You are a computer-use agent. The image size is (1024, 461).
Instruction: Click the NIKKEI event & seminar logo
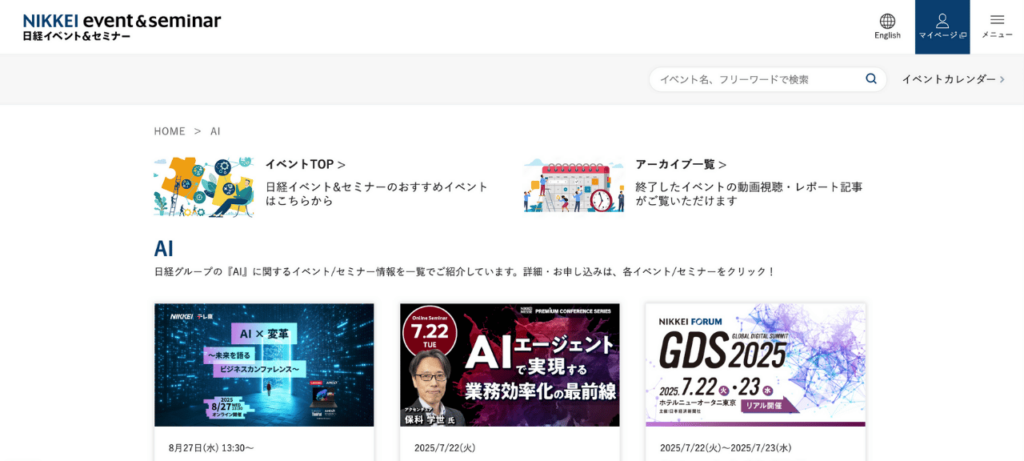[x=122, y=27]
